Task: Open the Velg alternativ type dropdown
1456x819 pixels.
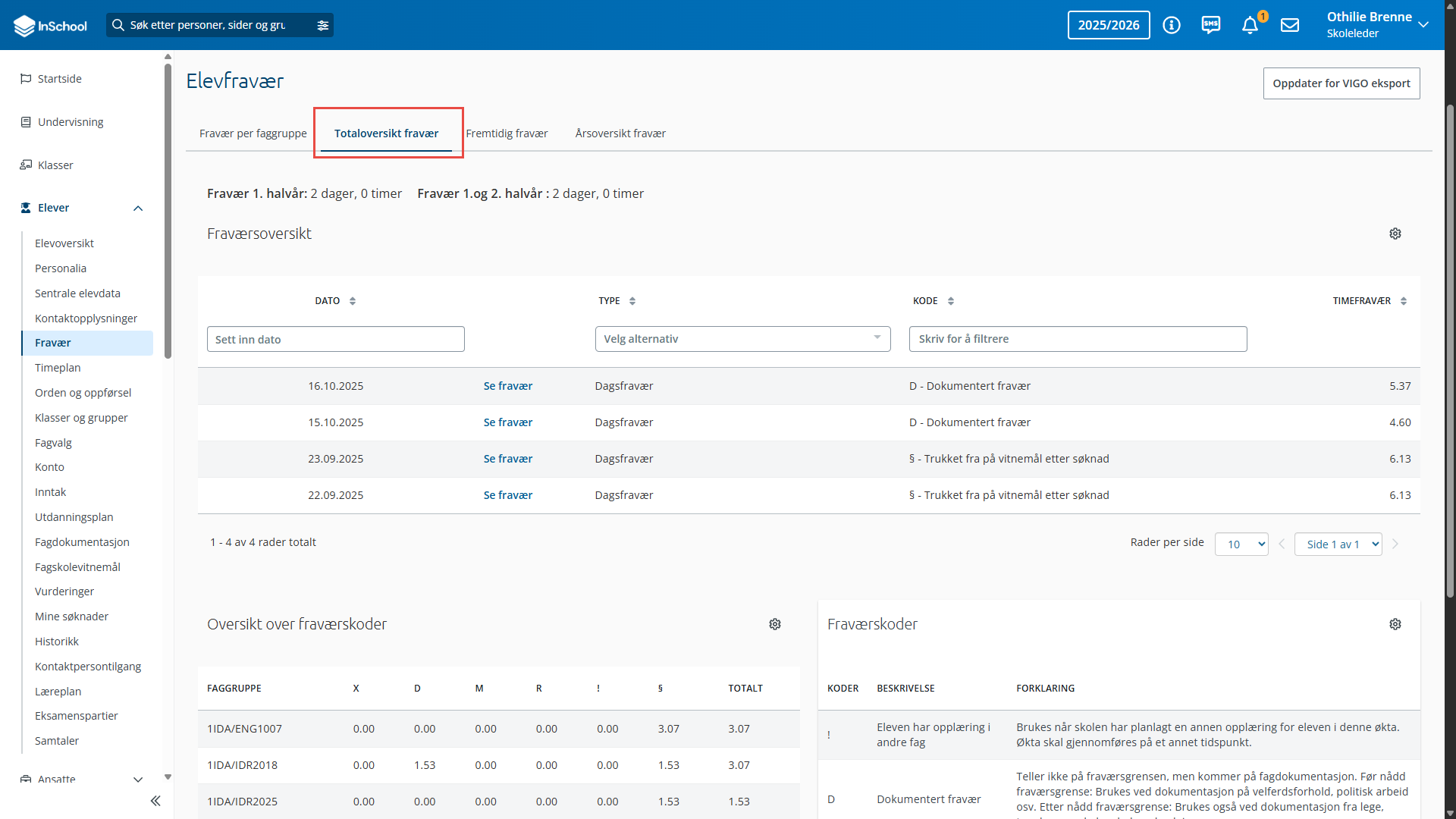Action: click(743, 339)
